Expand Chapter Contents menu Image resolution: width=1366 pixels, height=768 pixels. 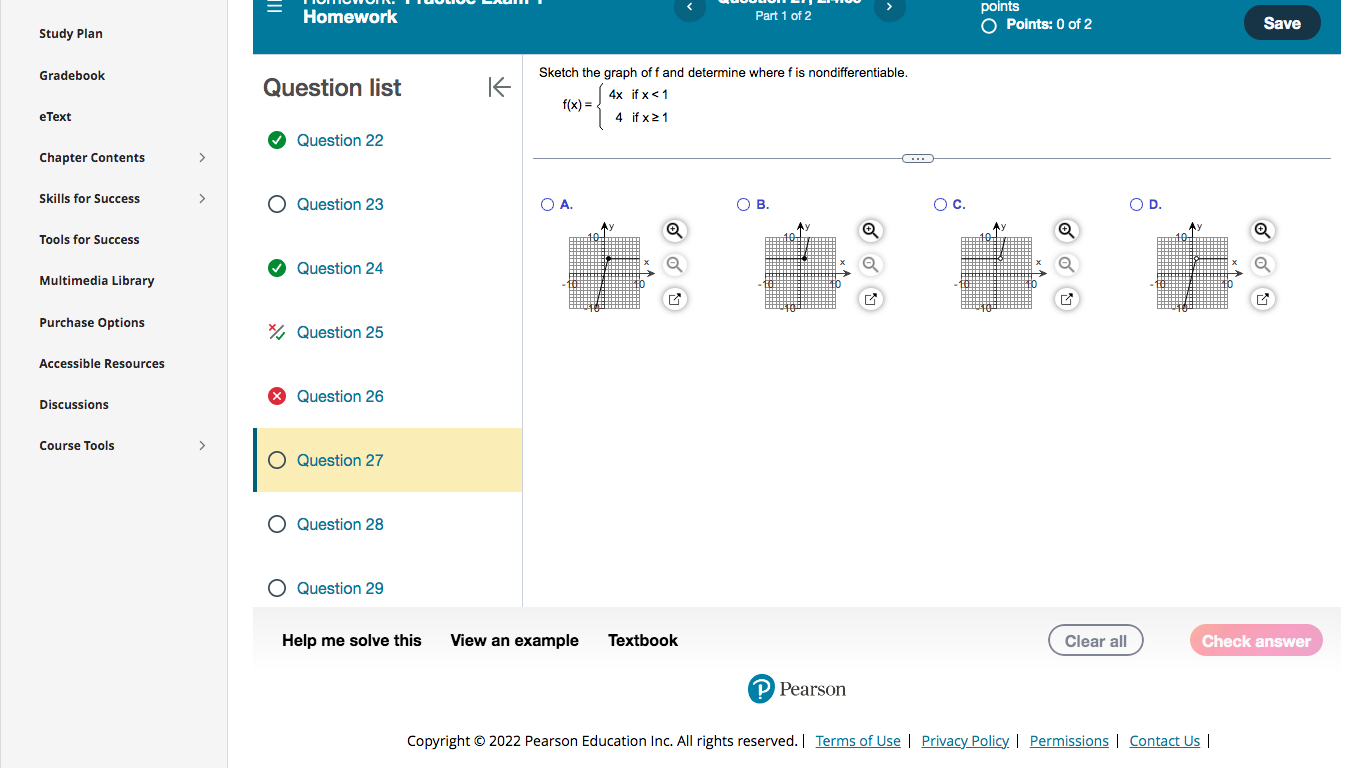202,158
